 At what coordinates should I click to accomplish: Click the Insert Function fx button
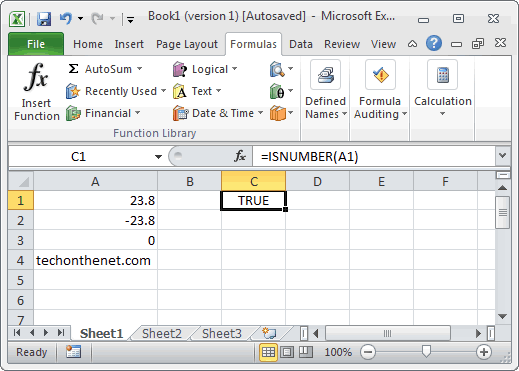click(x=36, y=91)
